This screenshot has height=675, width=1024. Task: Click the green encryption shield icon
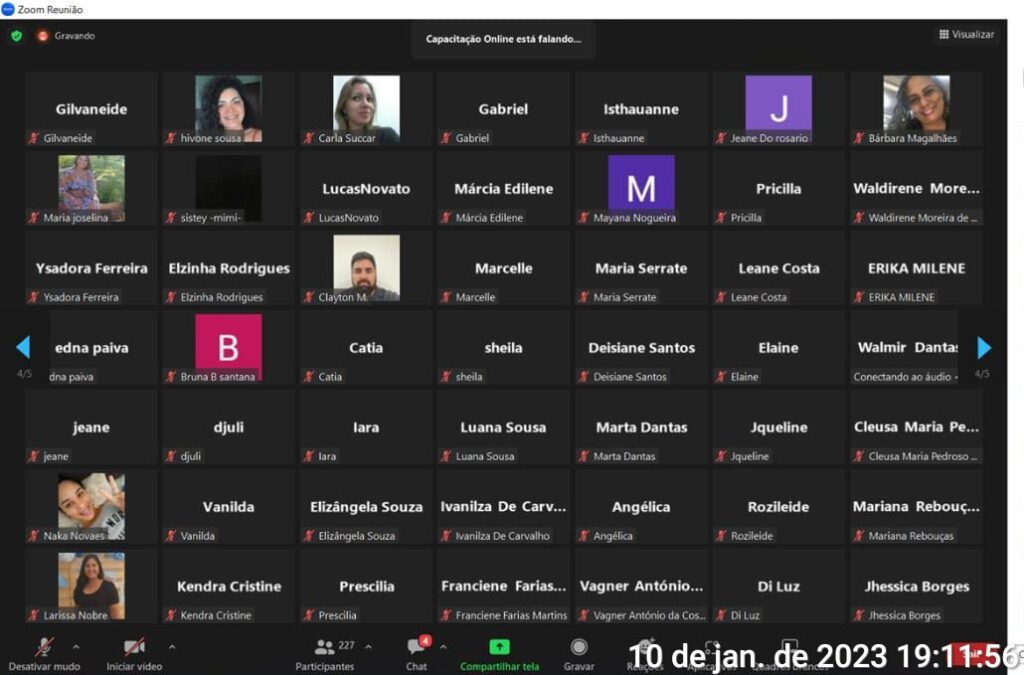click(x=16, y=35)
